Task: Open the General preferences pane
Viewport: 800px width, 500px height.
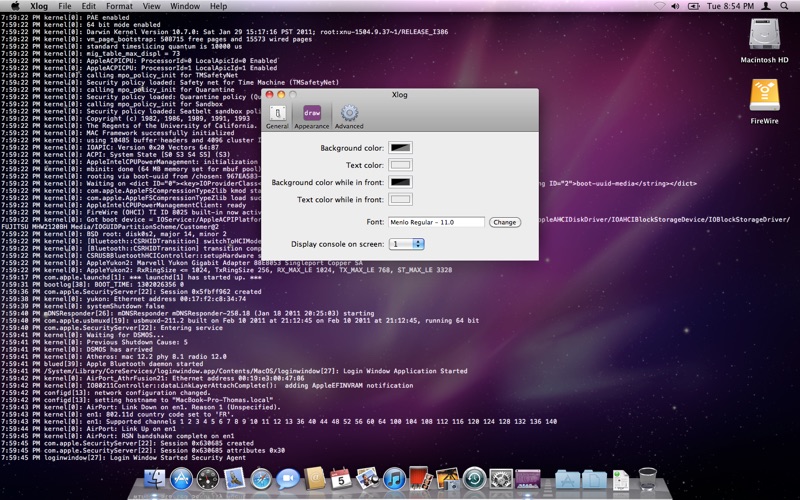Action: (277, 117)
